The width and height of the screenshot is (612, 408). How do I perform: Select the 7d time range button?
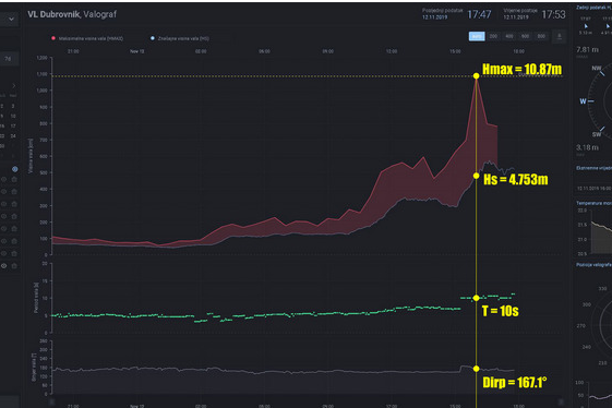(x=8, y=59)
